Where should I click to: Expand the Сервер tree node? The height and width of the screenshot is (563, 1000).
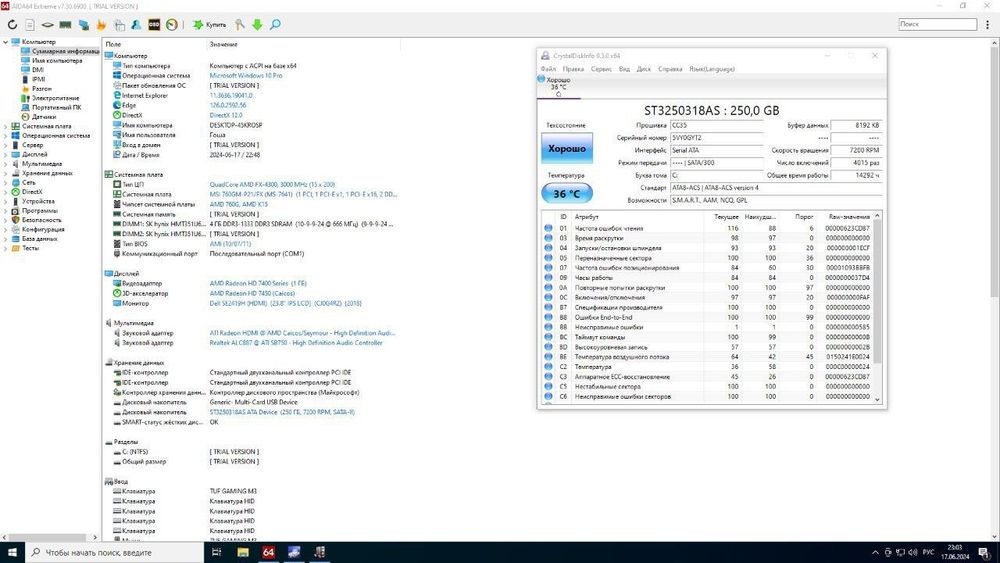click(x=5, y=145)
